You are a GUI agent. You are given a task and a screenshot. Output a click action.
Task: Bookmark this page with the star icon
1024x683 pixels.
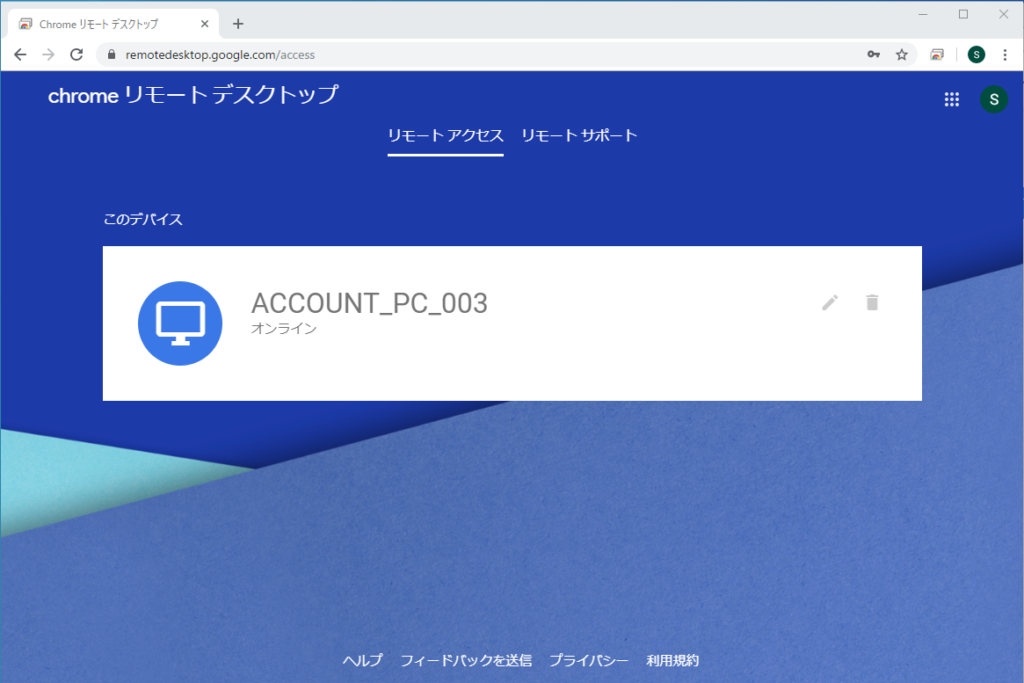(x=902, y=55)
